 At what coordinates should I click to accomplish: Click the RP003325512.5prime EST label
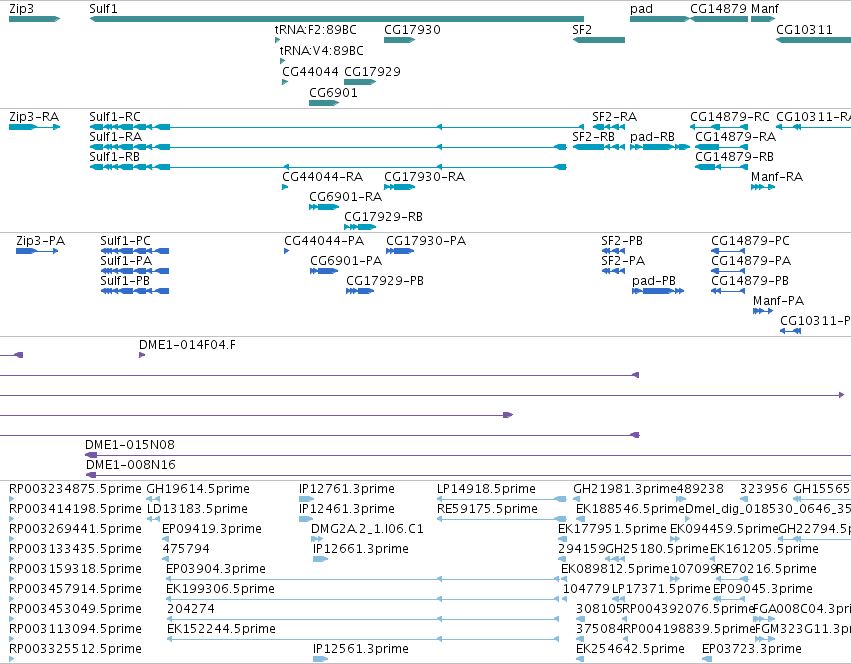75,649
